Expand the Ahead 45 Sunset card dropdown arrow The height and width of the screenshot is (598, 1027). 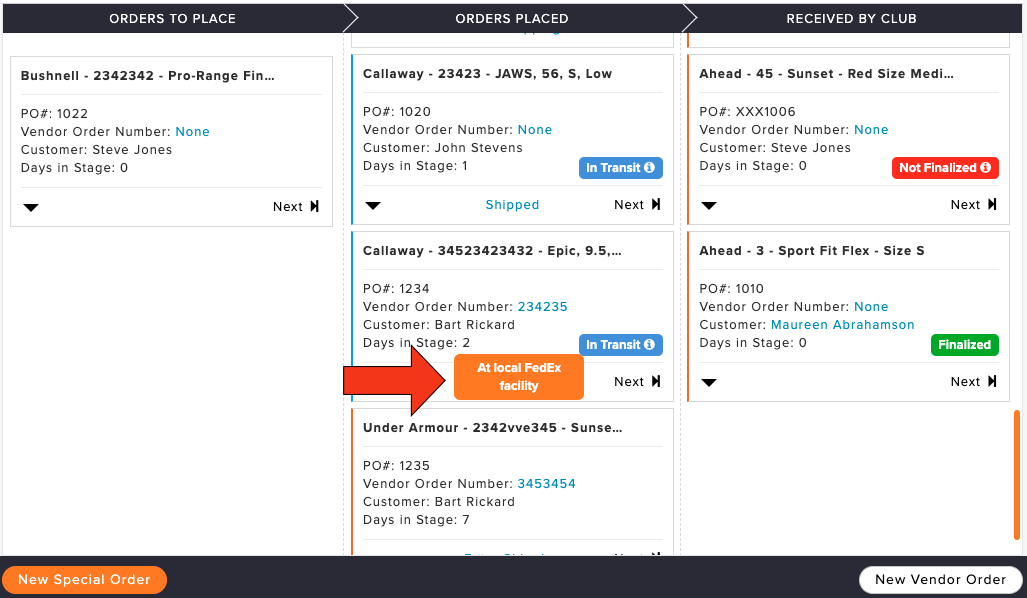click(x=709, y=206)
